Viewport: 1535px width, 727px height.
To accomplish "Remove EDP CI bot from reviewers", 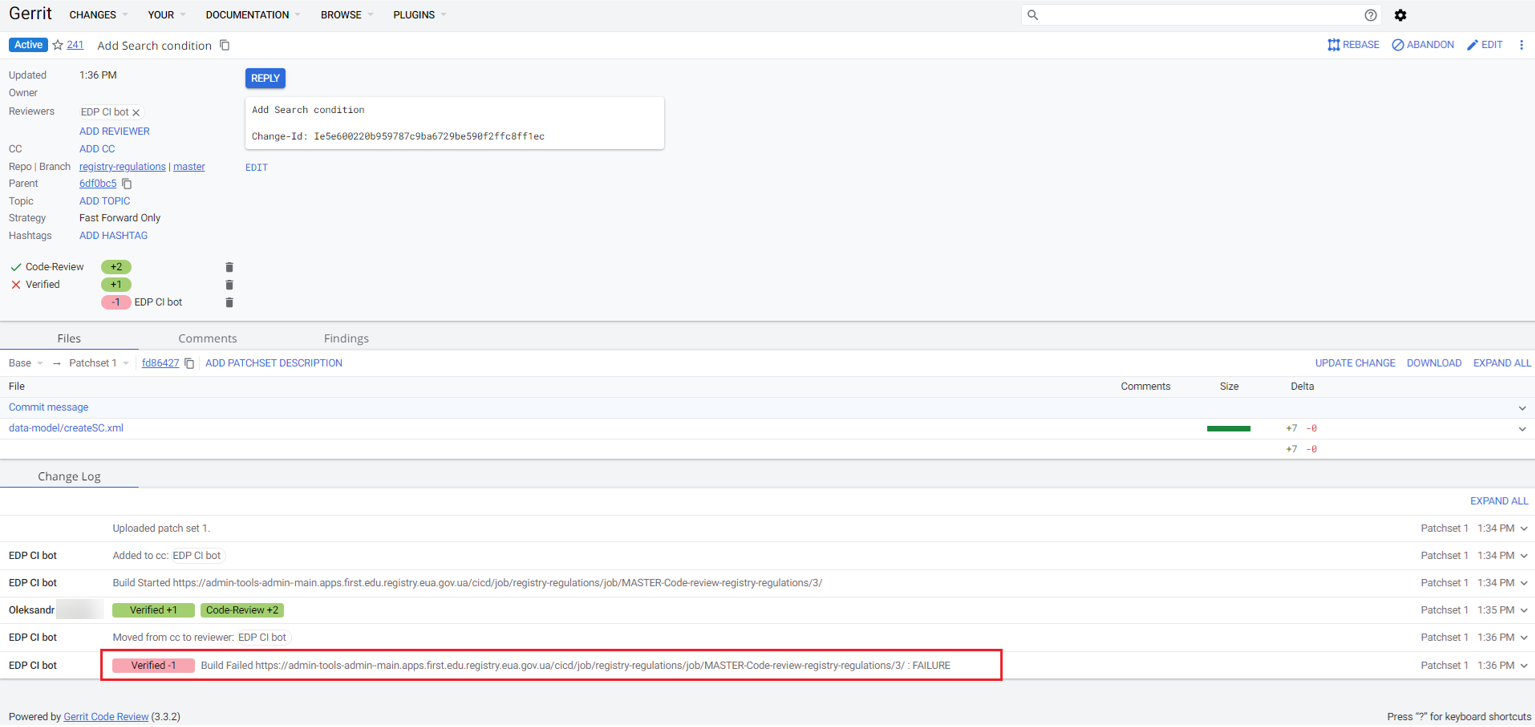I will [136, 113].
